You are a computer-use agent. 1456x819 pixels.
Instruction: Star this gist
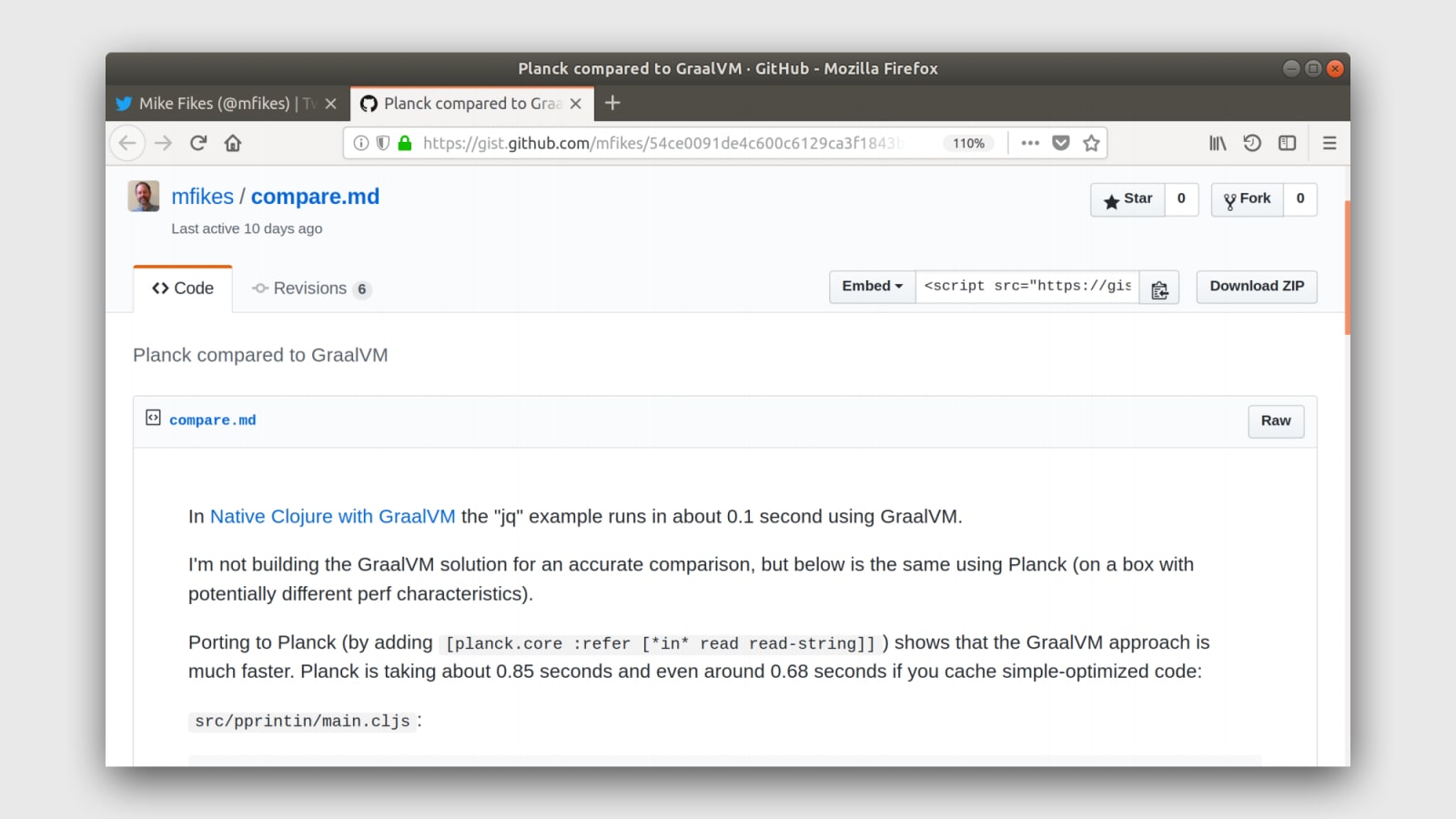coord(1127,199)
